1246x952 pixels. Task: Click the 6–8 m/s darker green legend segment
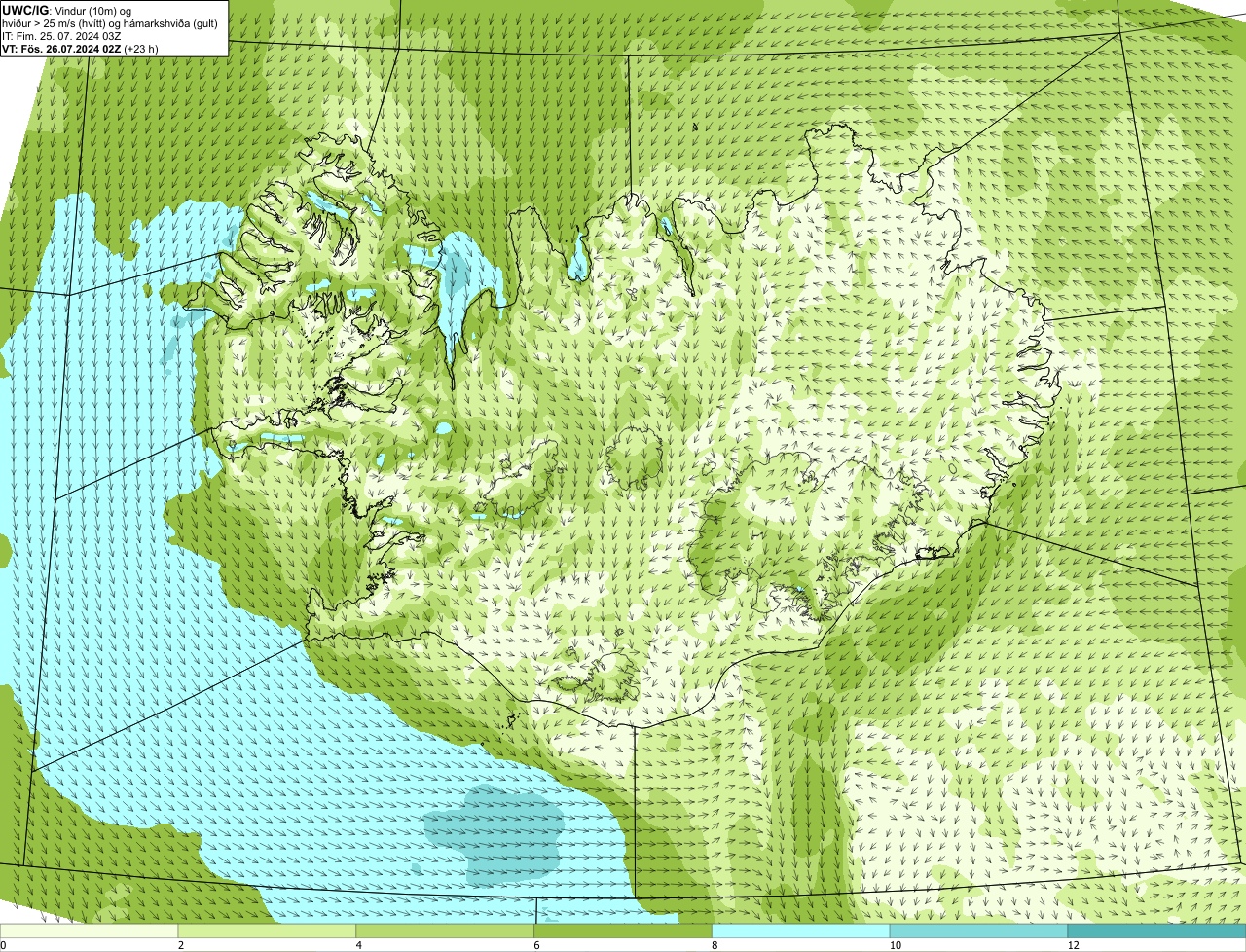pyautogui.click(x=625, y=931)
